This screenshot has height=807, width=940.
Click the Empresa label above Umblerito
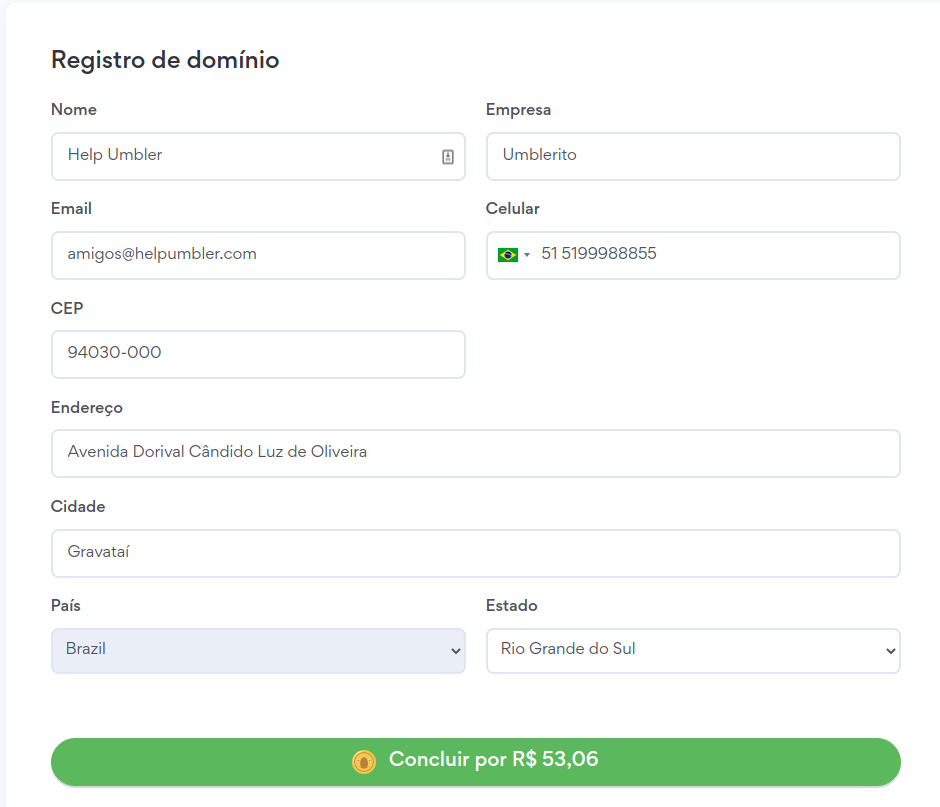point(518,110)
